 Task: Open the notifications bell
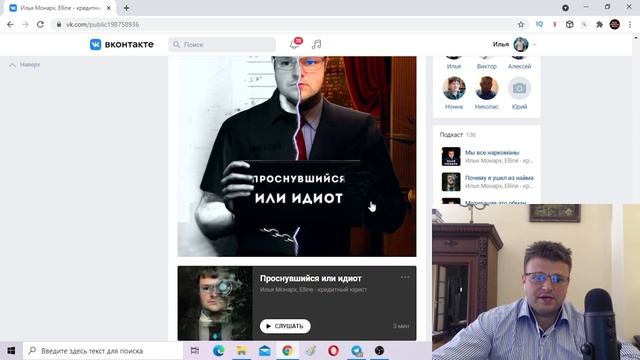coord(295,44)
